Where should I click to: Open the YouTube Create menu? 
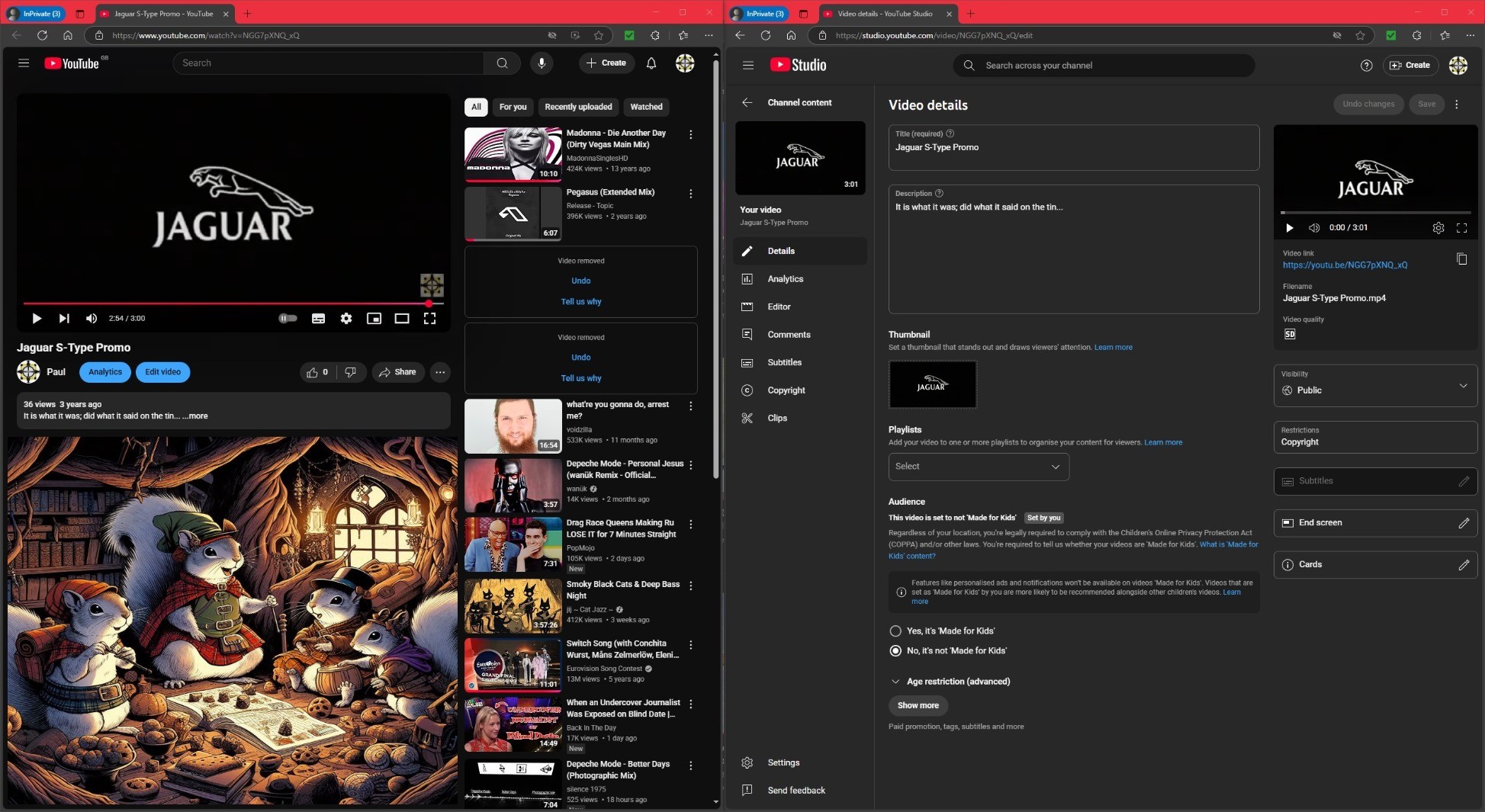606,63
